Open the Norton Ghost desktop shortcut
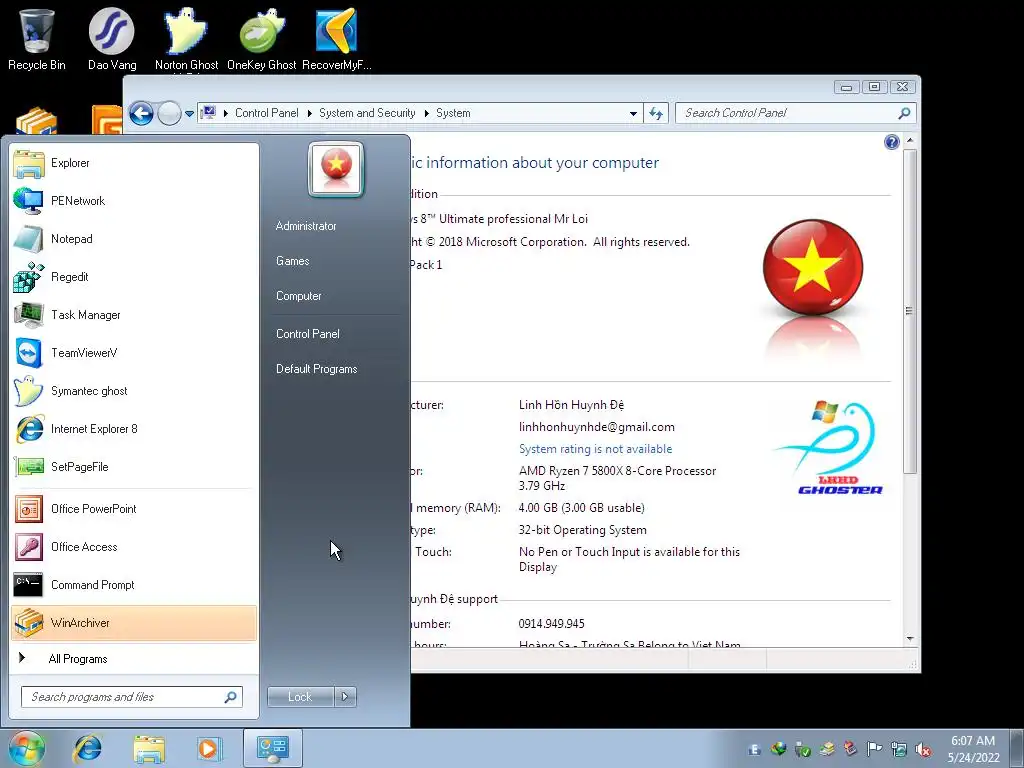The image size is (1024, 768). [186, 39]
